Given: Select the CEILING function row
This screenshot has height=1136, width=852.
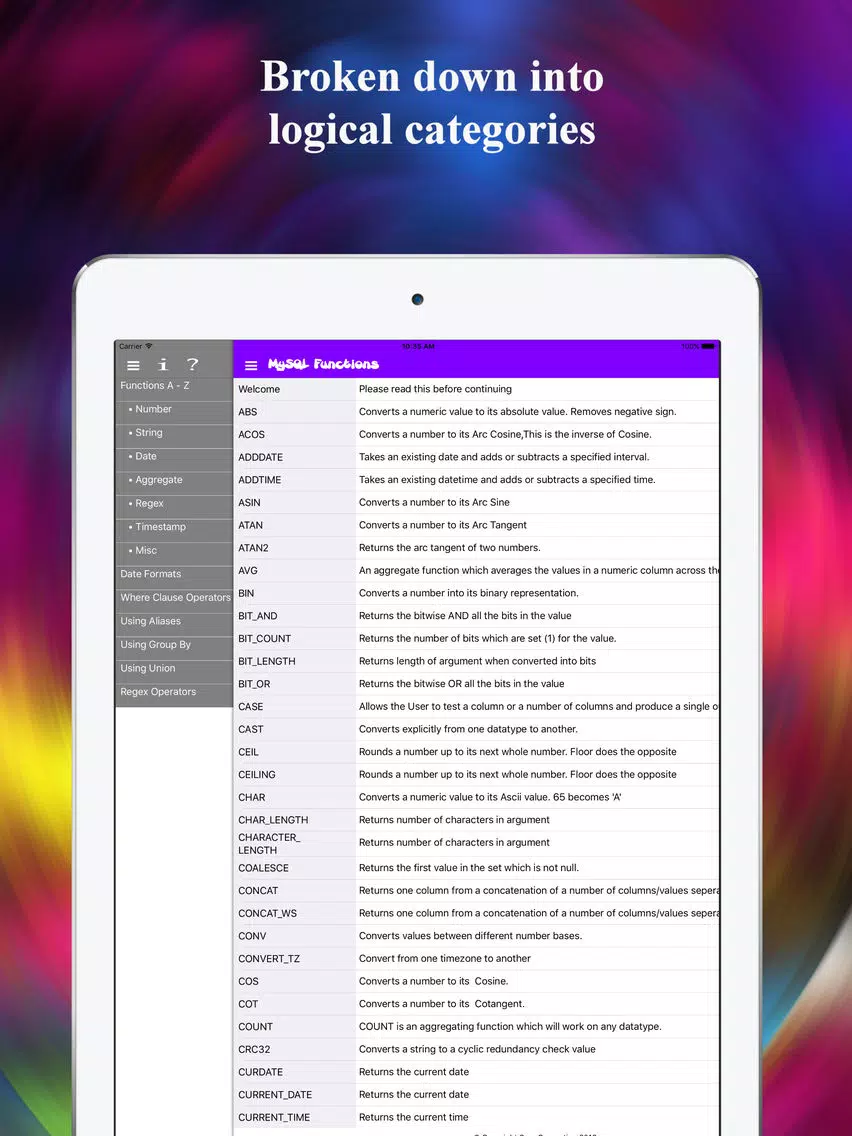Looking at the screenshot, I should 476,774.
